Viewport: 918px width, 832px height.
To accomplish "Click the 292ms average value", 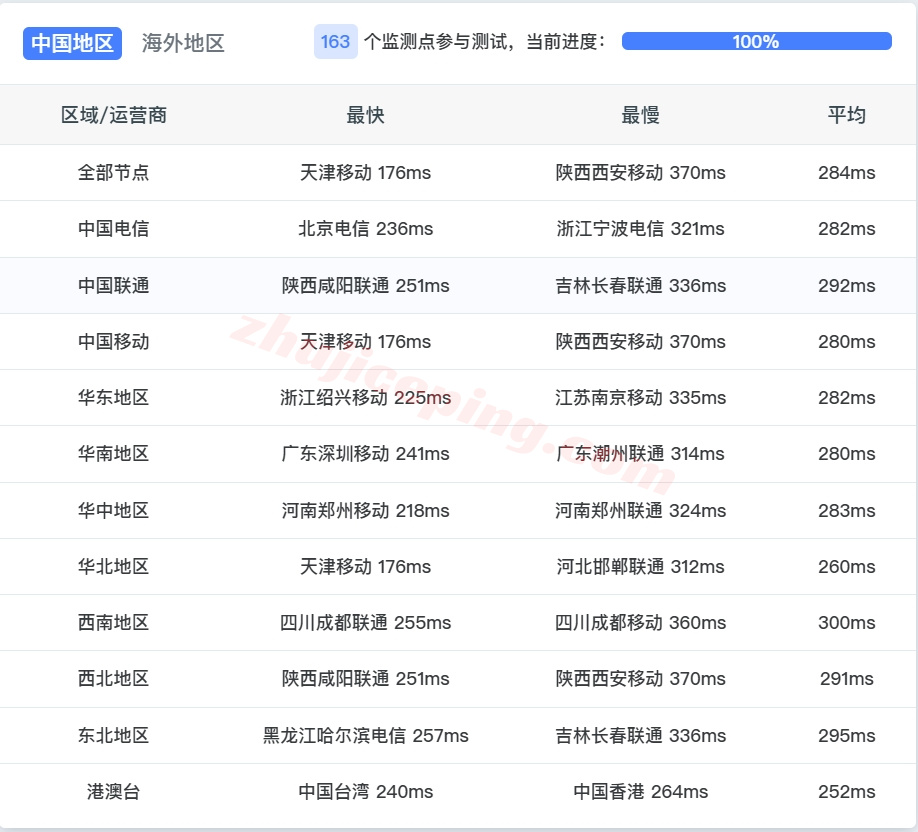I will pyautogui.click(x=847, y=286).
